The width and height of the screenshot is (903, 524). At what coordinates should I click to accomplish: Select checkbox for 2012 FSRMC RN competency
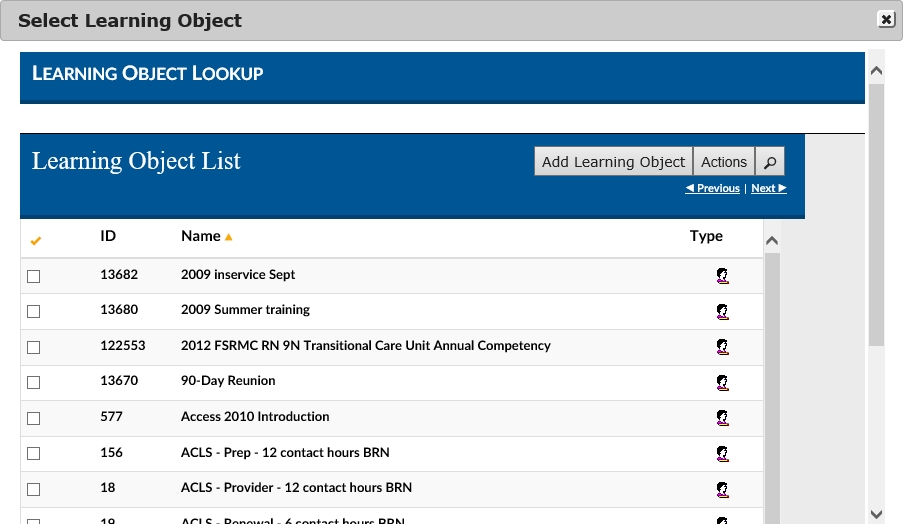click(34, 347)
